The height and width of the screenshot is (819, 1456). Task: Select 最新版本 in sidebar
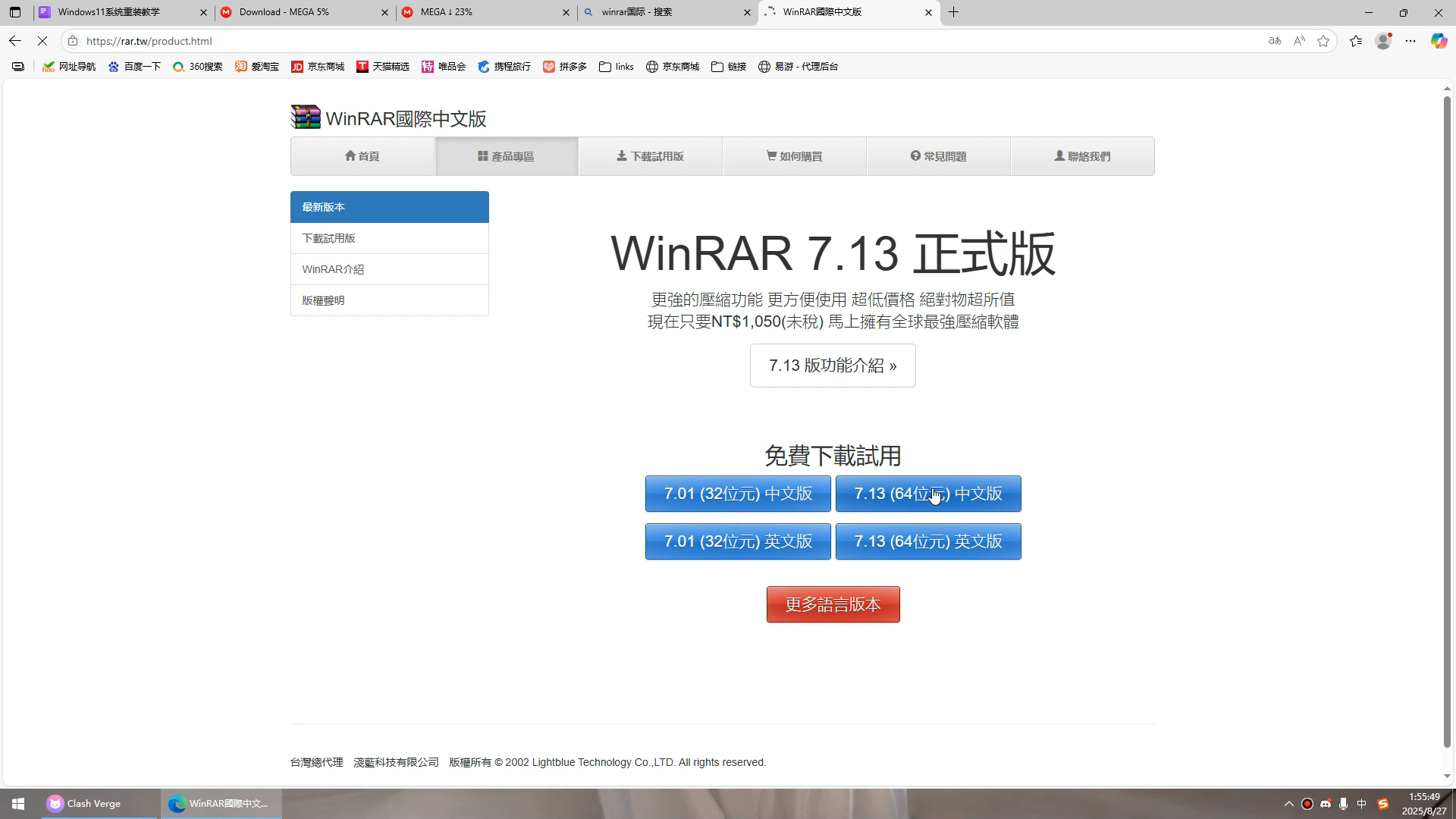[390, 207]
